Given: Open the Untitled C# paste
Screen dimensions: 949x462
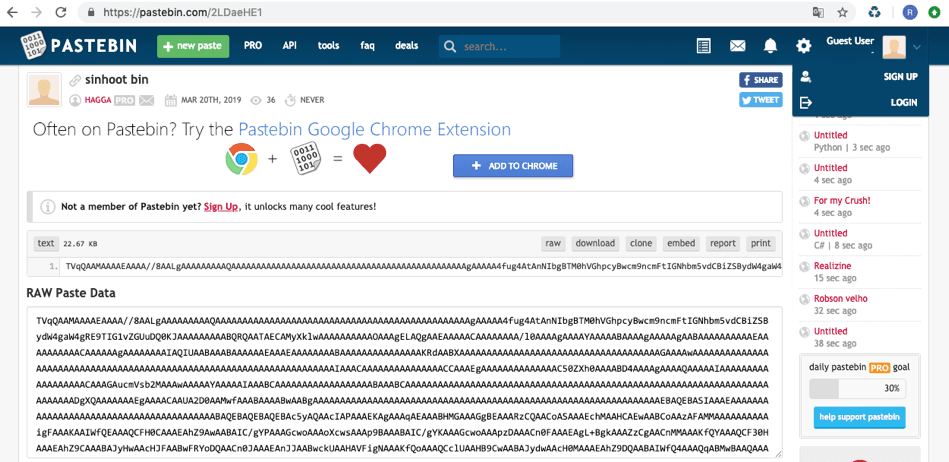Looking at the screenshot, I should (x=830, y=233).
